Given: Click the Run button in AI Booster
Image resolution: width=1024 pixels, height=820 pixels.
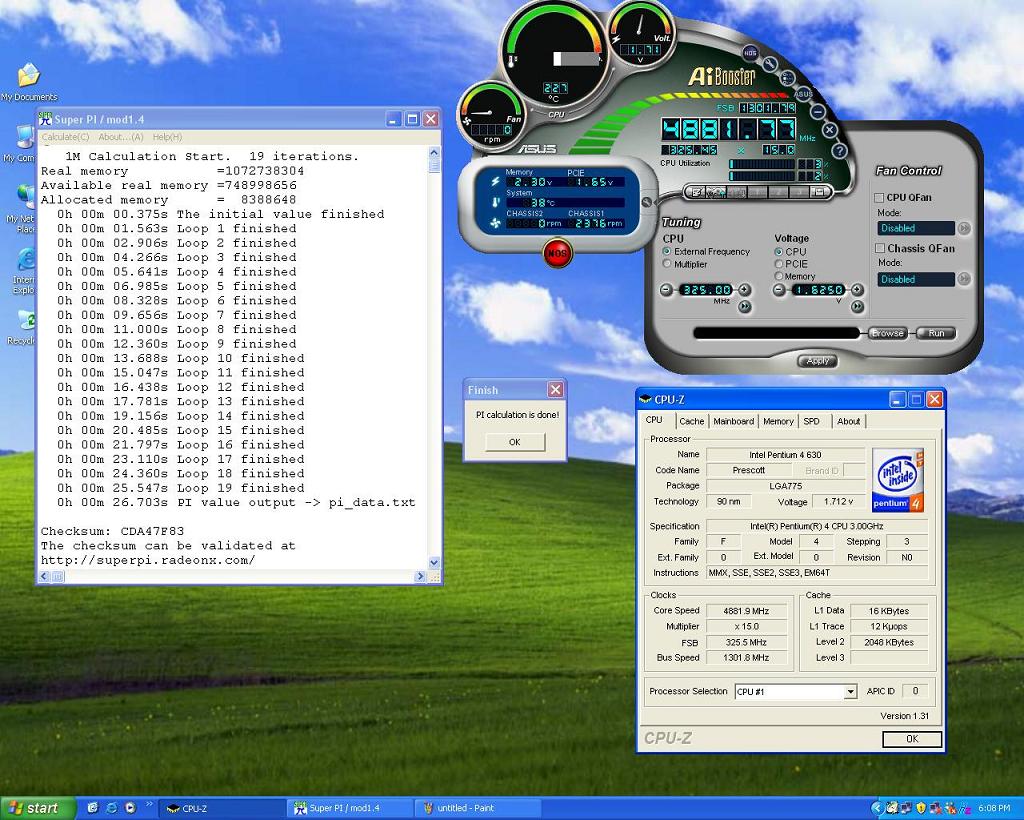Looking at the screenshot, I should [x=936, y=333].
